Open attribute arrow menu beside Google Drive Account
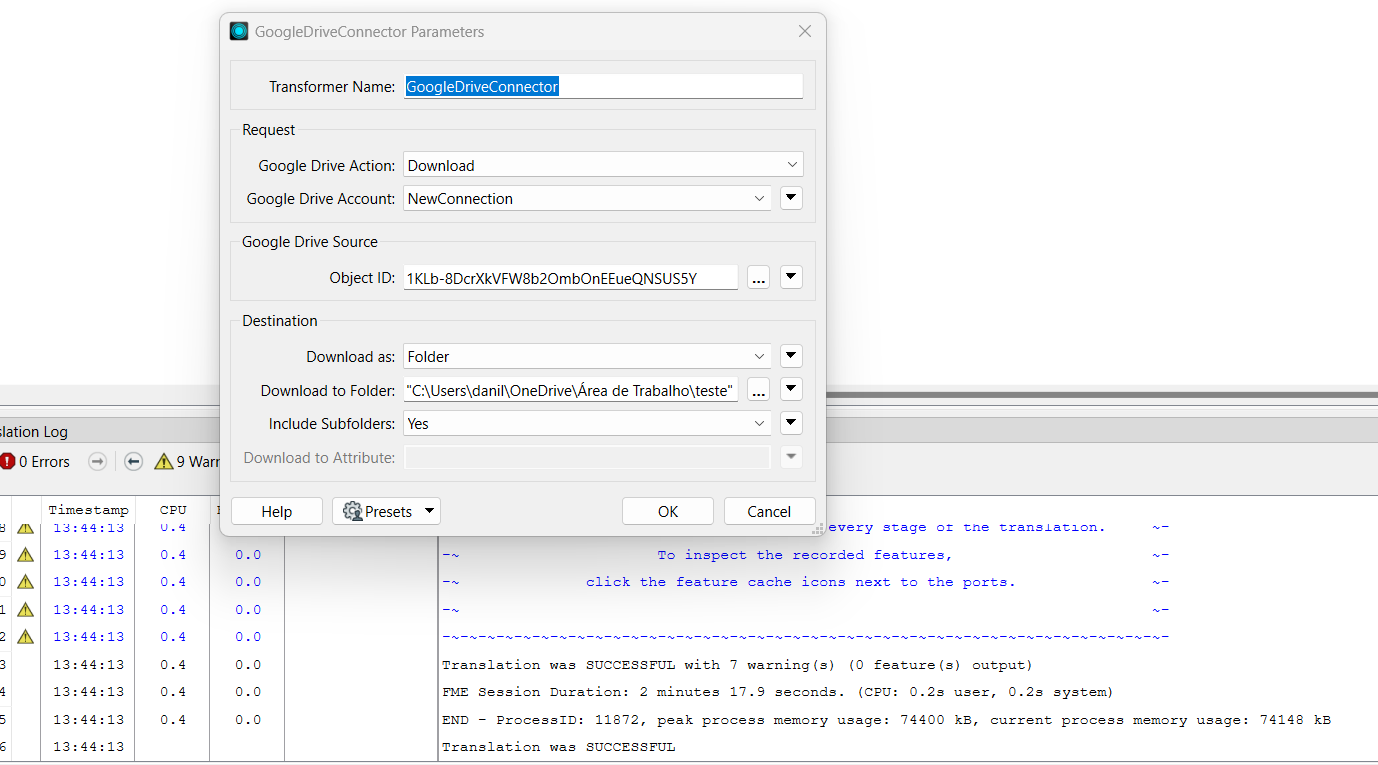This screenshot has height=765, width=1378. [791, 198]
